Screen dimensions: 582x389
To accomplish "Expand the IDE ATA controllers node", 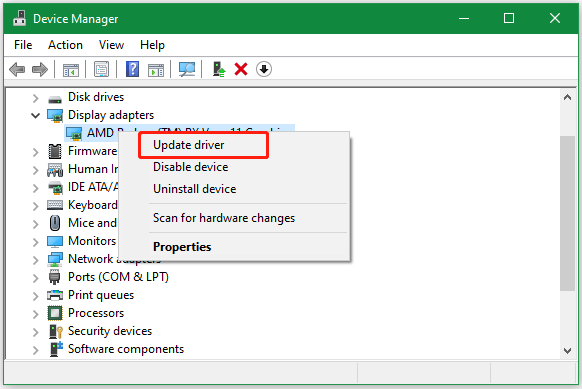I will 35,188.
